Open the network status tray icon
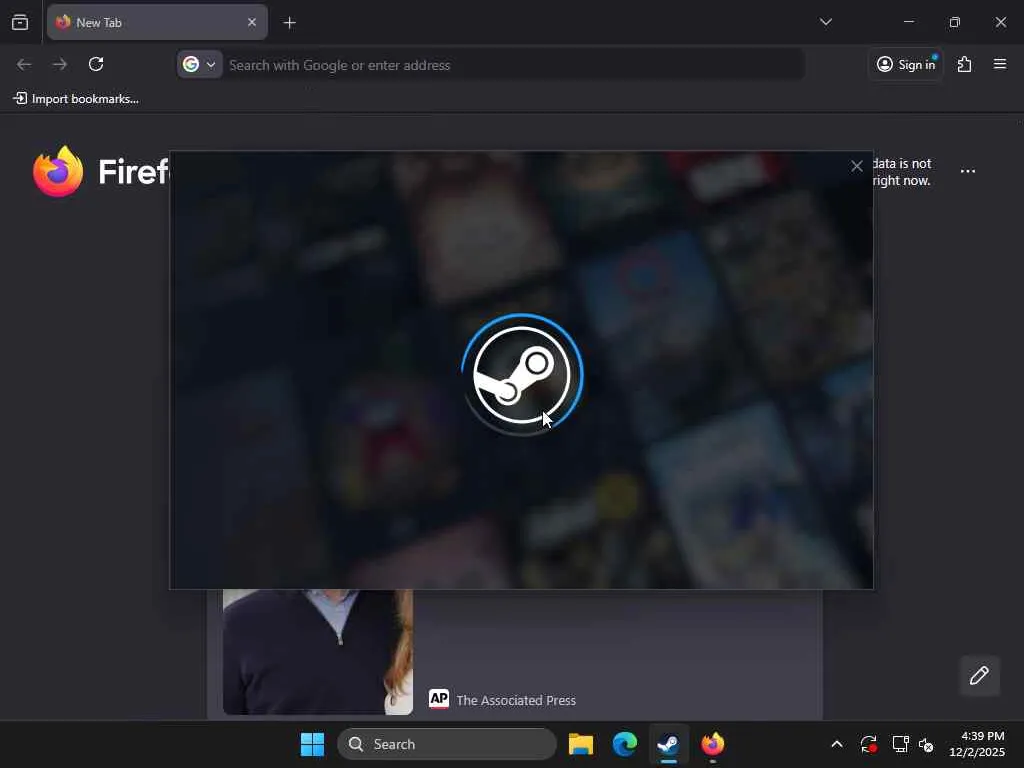Screen dimensions: 1024x768 click(901, 744)
